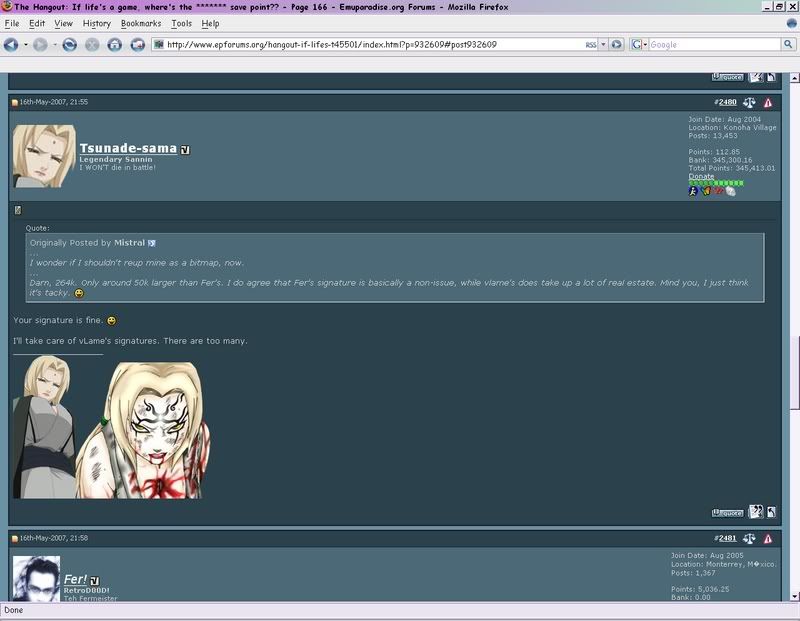Viewport: 800px width, 621px height.
Task: Open the Edit menu
Action: click(x=37, y=23)
